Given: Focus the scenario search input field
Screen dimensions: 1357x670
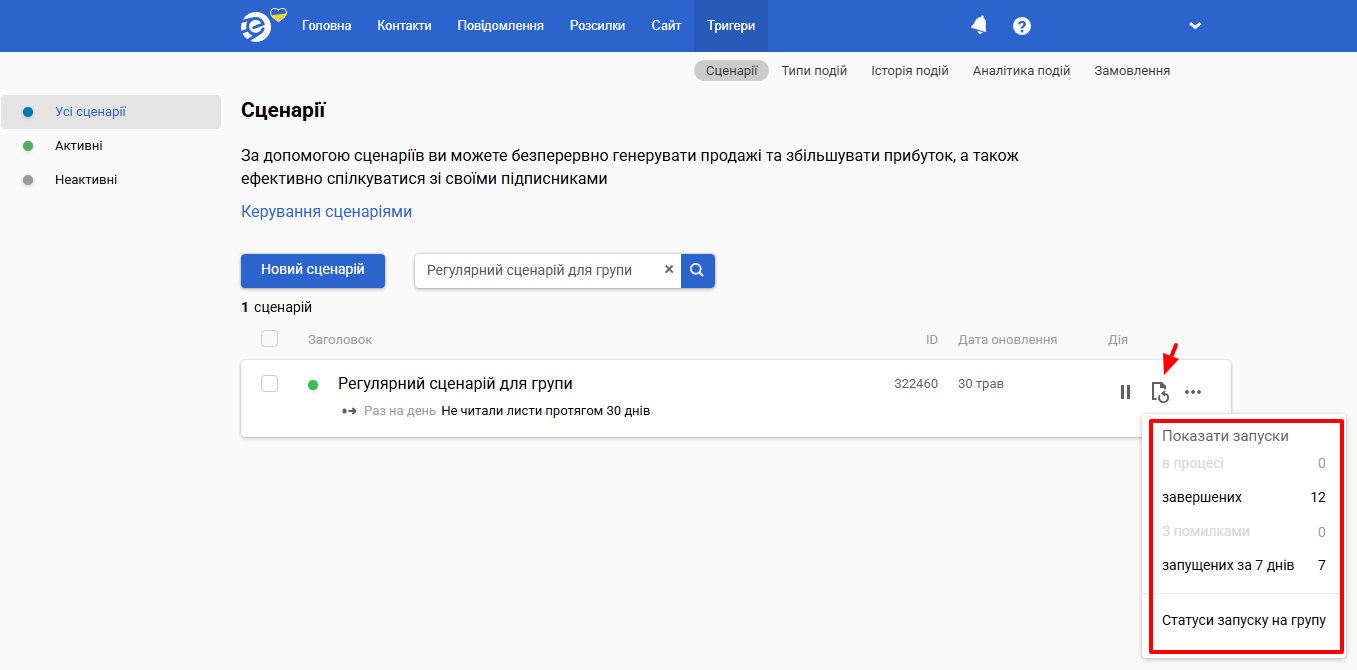Looking at the screenshot, I should (x=540, y=270).
